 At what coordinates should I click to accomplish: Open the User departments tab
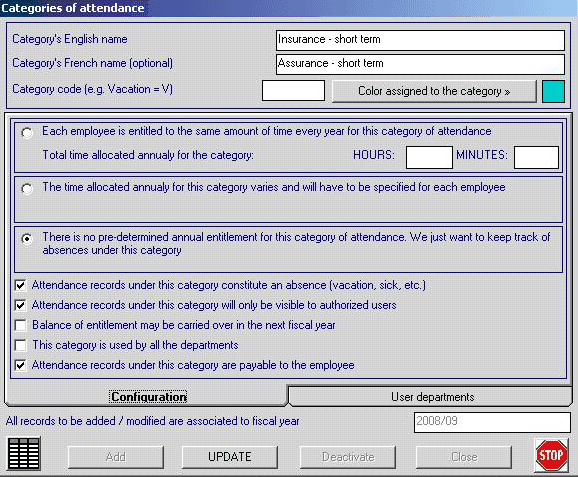[432, 397]
